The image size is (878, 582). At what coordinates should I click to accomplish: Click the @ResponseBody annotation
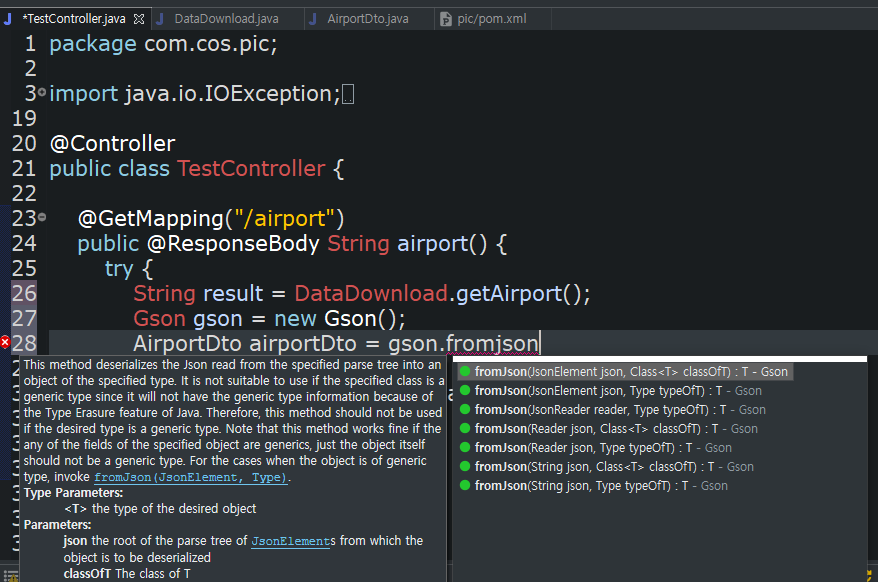pyautogui.click(x=233, y=244)
